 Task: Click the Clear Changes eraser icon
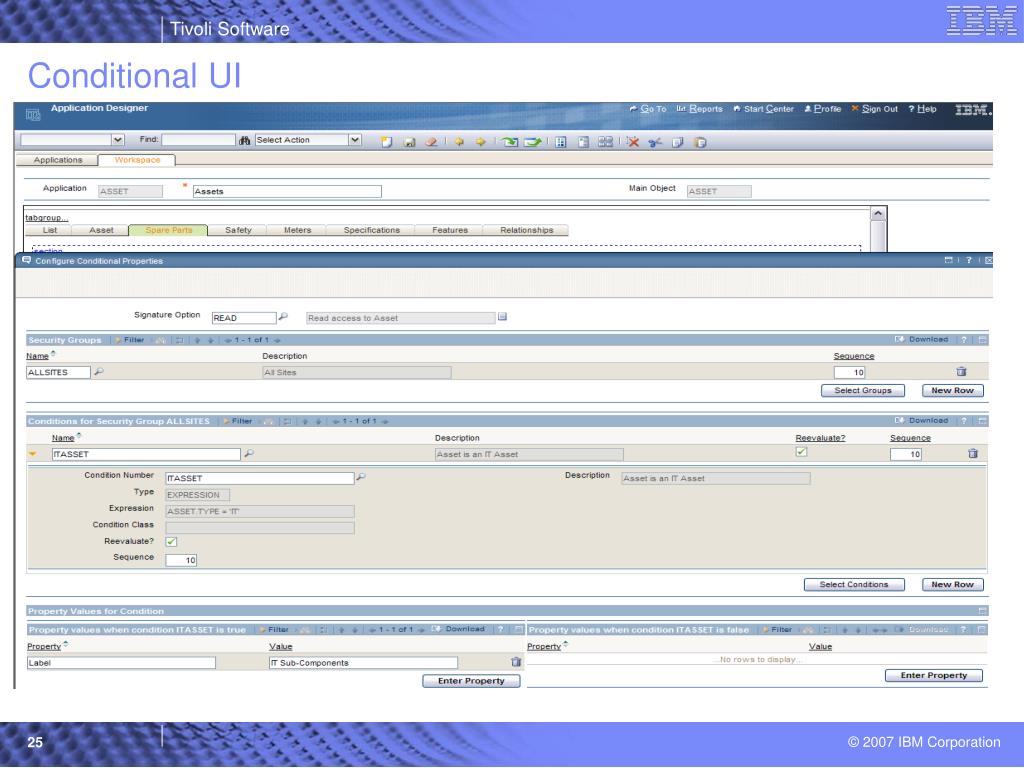pyautogui.click(x=431, y=142)
